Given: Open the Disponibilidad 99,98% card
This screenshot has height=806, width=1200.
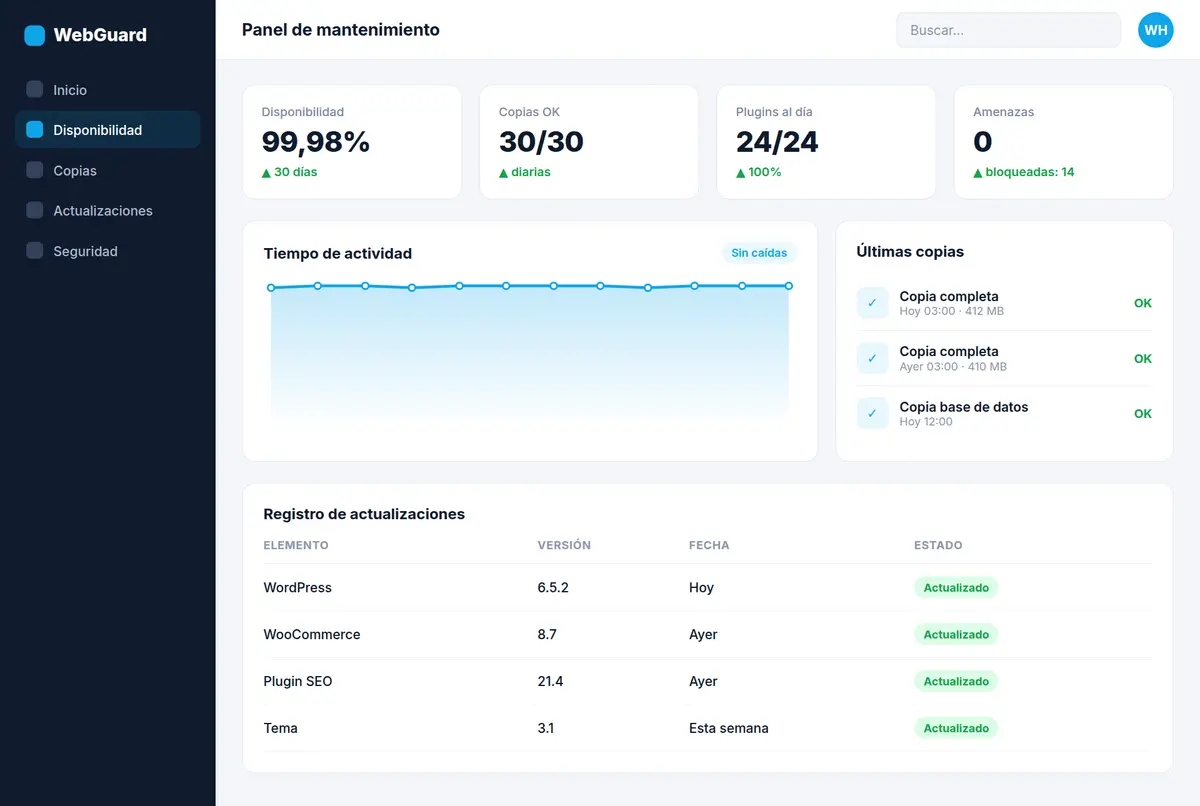Looking at the screenshot, I should point(352,142).
